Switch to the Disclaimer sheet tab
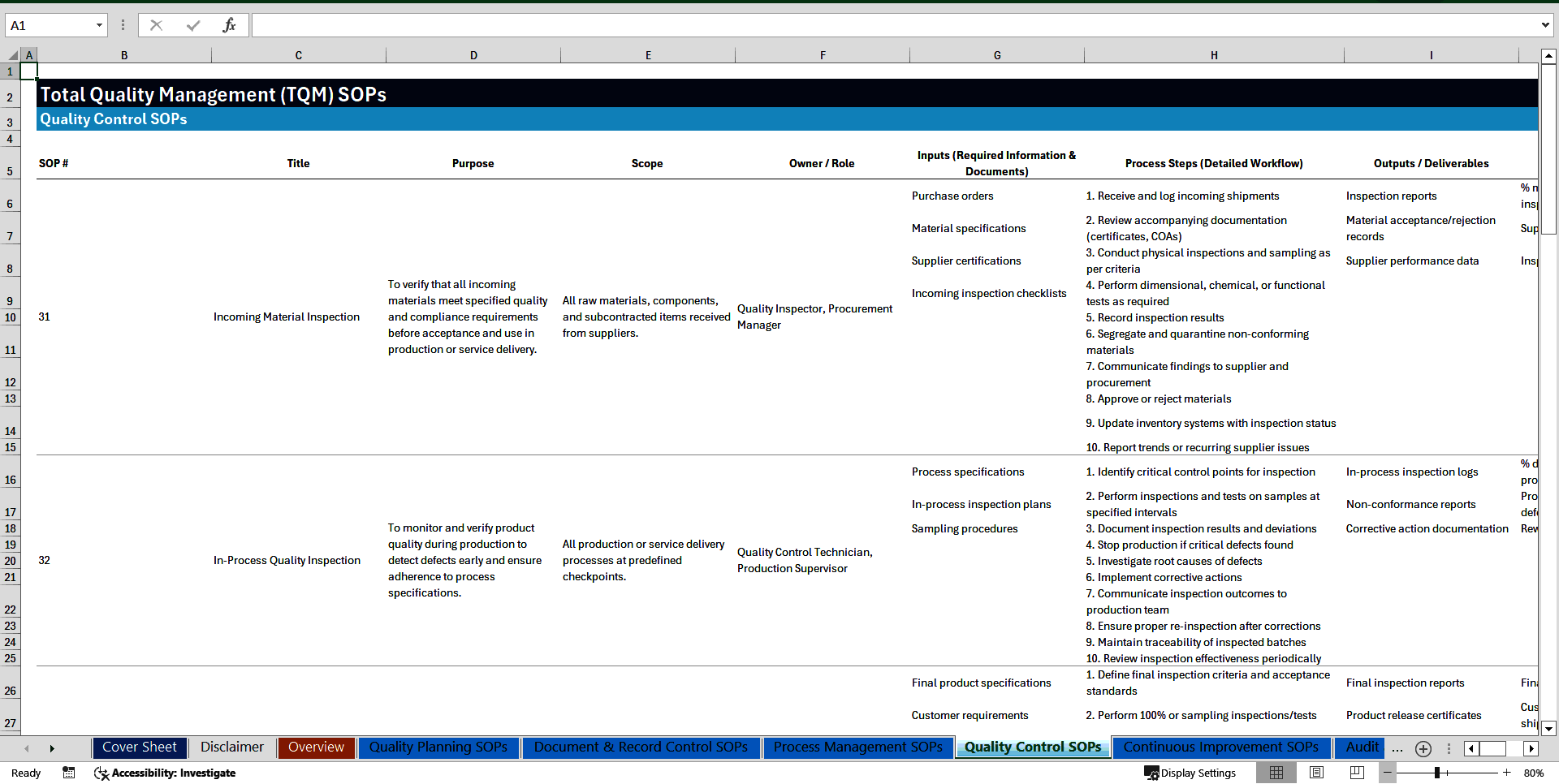The image size is (1559, 784). tap(231, 747)
